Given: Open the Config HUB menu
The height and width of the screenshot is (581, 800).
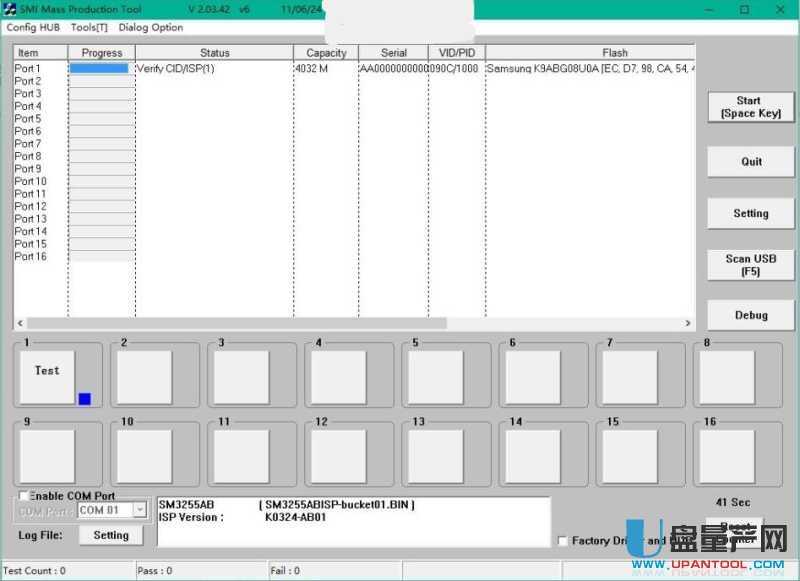Looking at the screenshot, I should pos(34,27).
